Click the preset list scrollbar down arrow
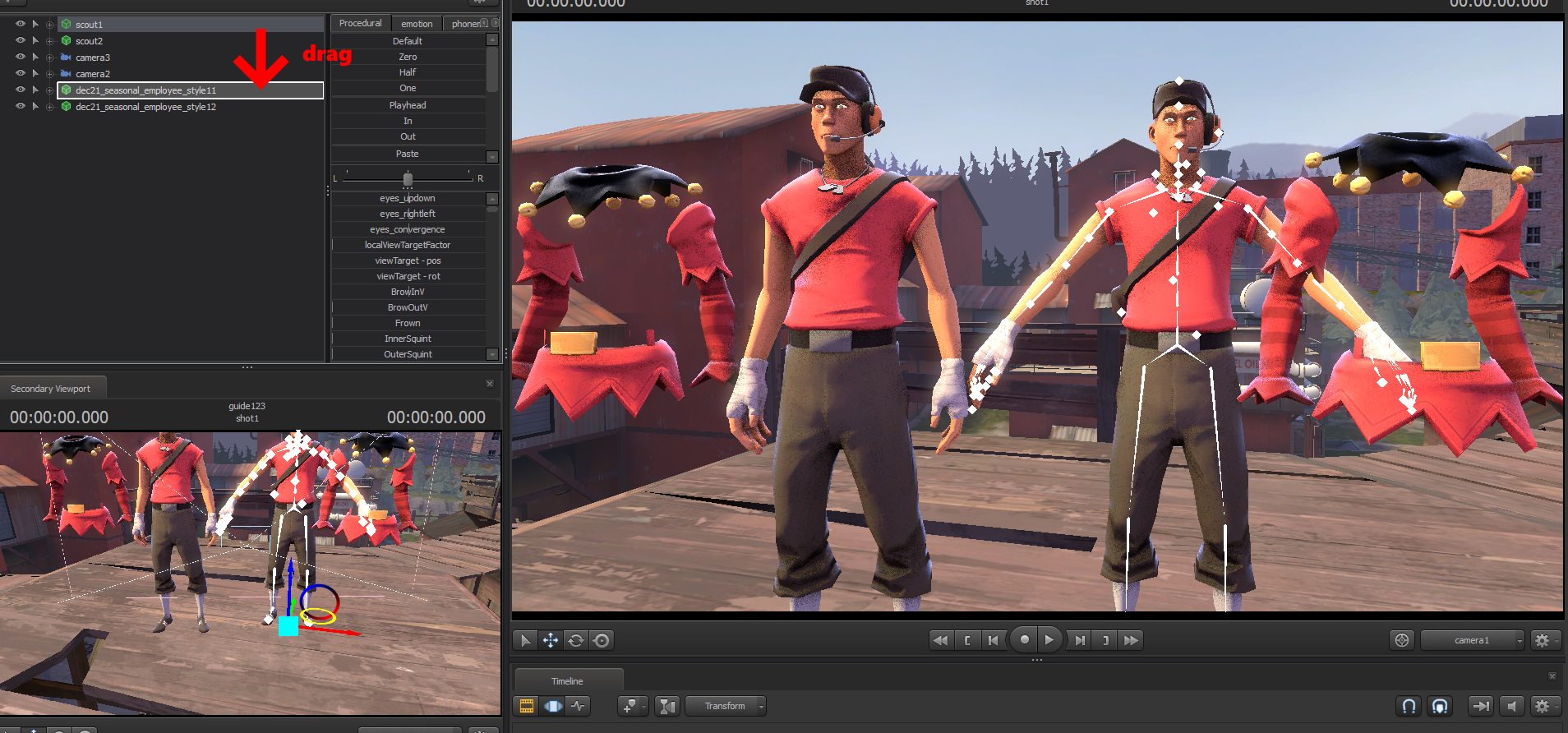 [x=492, y=156]
